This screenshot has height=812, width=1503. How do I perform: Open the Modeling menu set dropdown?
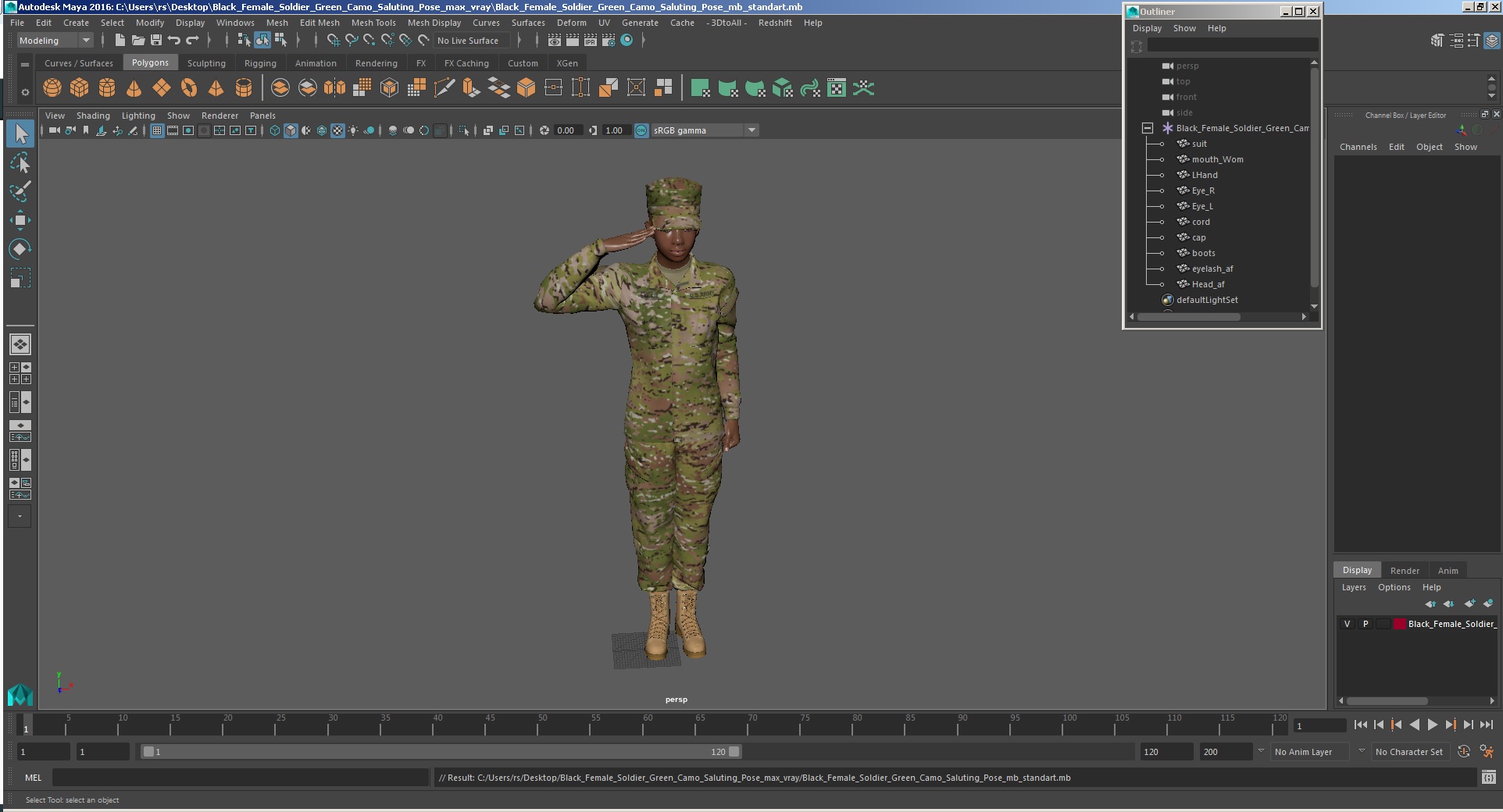pyautogui.click(x=55, y=41)
